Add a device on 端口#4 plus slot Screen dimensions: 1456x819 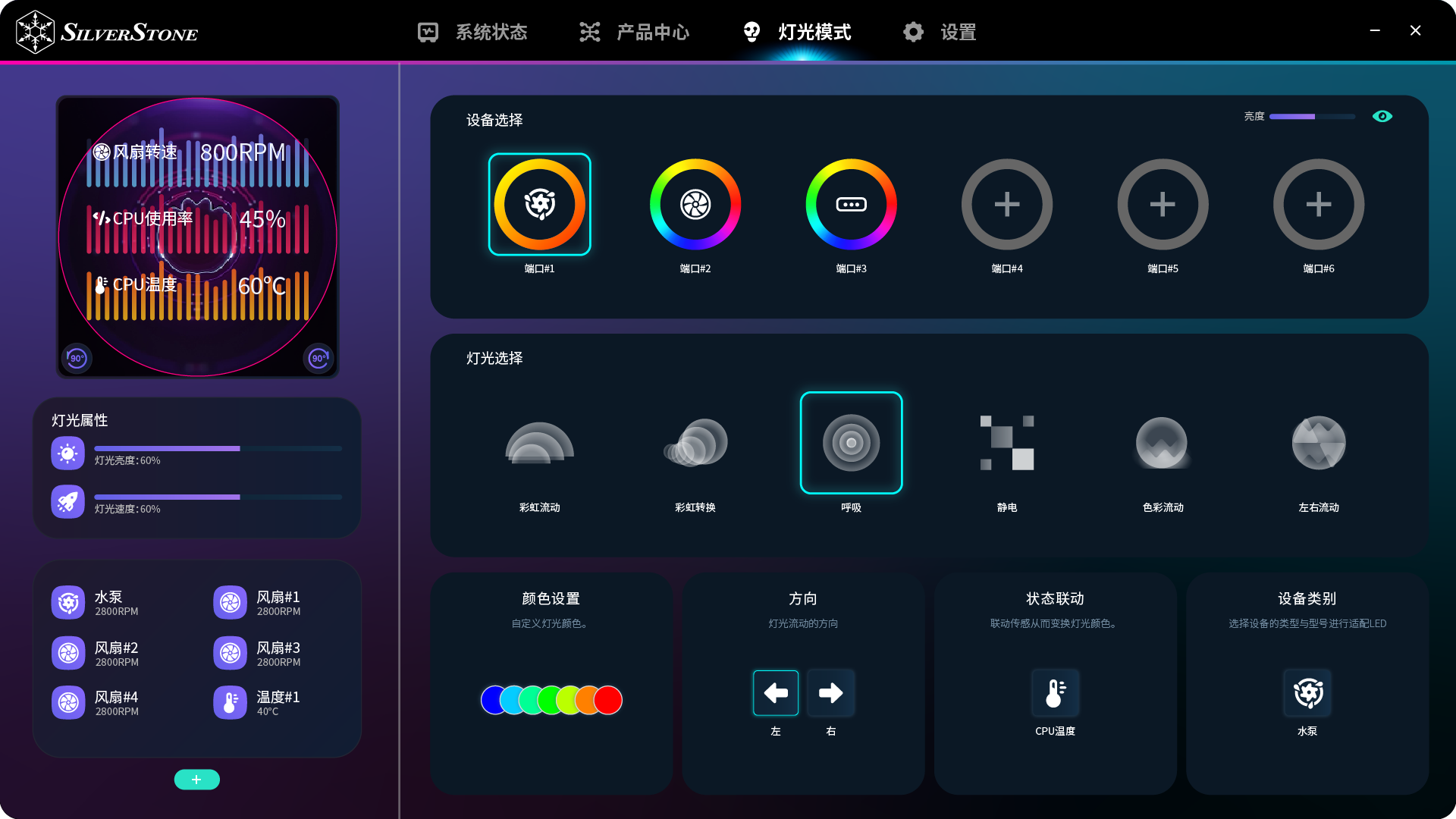[x=1006, y=204]
